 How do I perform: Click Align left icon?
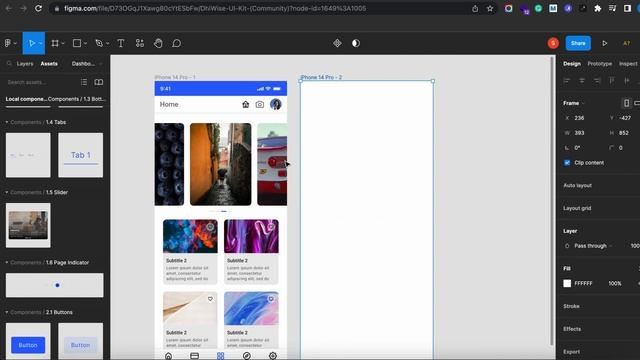tap(567, 81)
